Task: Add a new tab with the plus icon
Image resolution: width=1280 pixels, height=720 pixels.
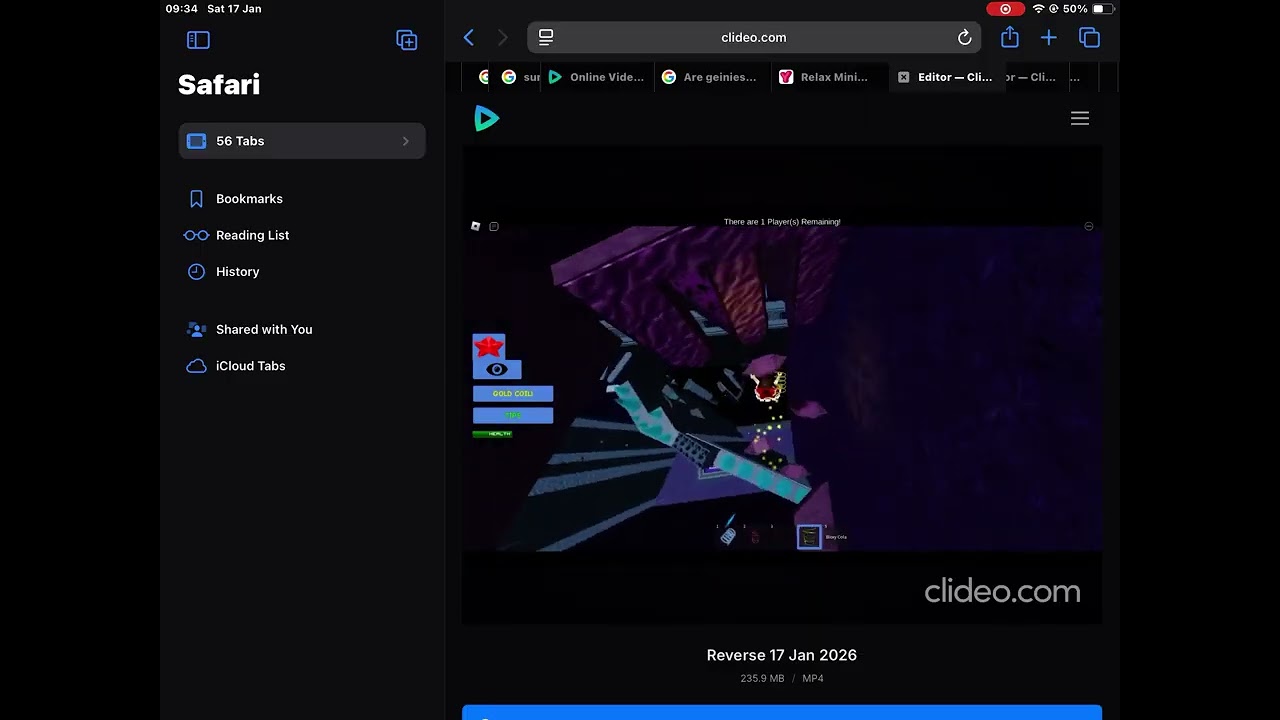Action: pos(1048,38)
